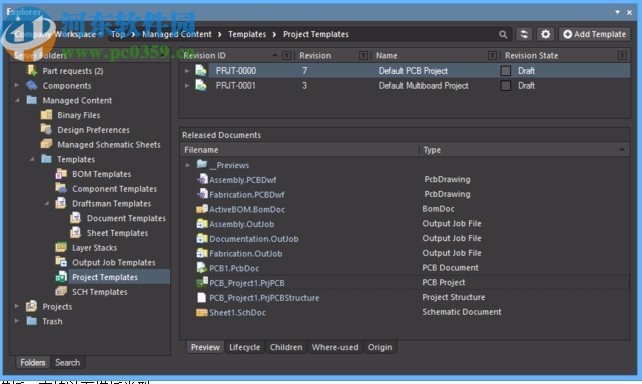
Task: Expand the __Previews folder
Action: coord(188,165)
